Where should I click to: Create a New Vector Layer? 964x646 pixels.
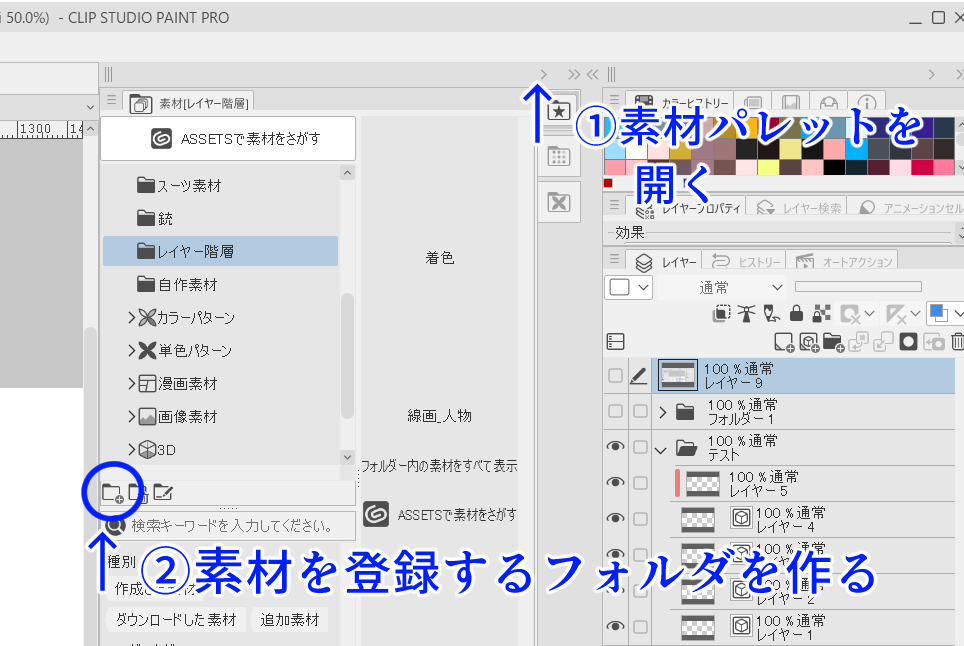809,342
